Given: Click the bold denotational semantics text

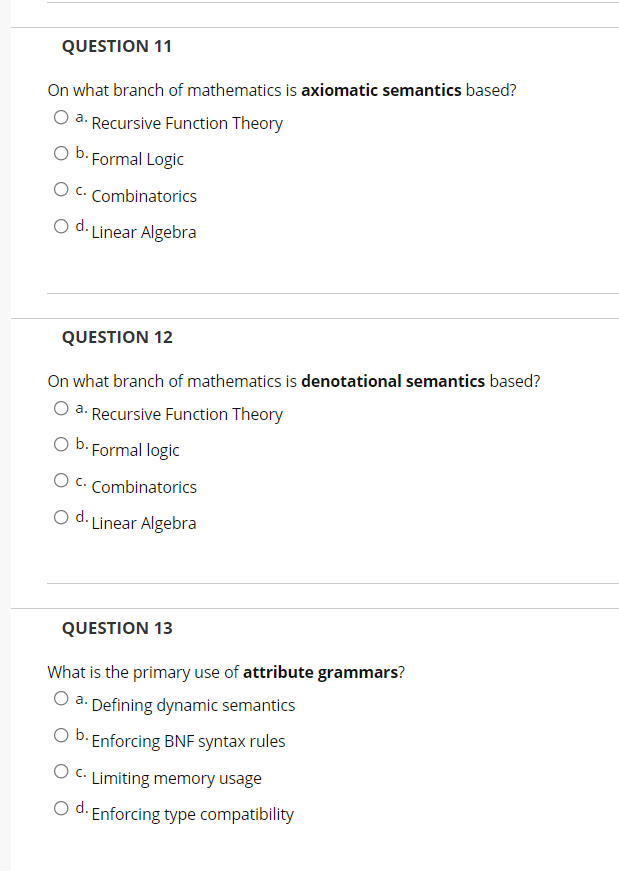Looking at the screenshot, I should [x=393, y=381].
